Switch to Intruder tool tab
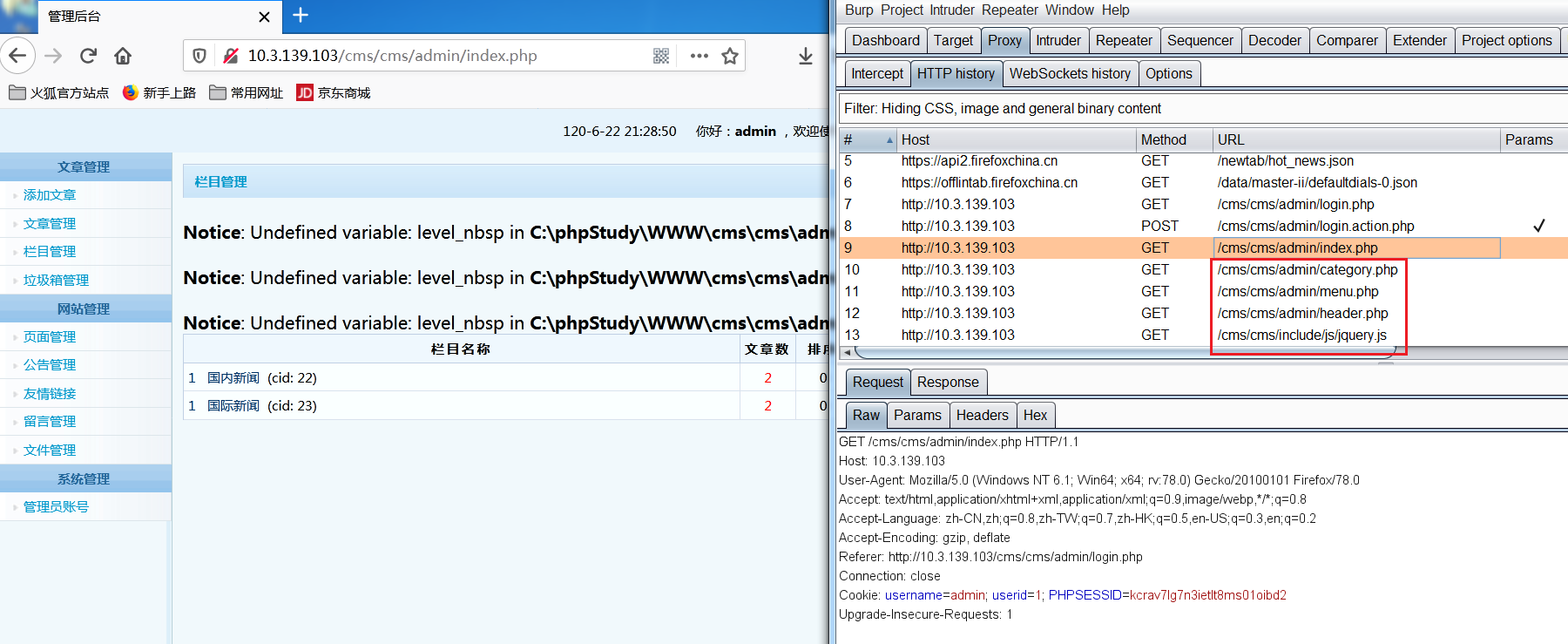Image resolution: width=1568 pixels, height=644 pixels. (x=1058, y=41)
